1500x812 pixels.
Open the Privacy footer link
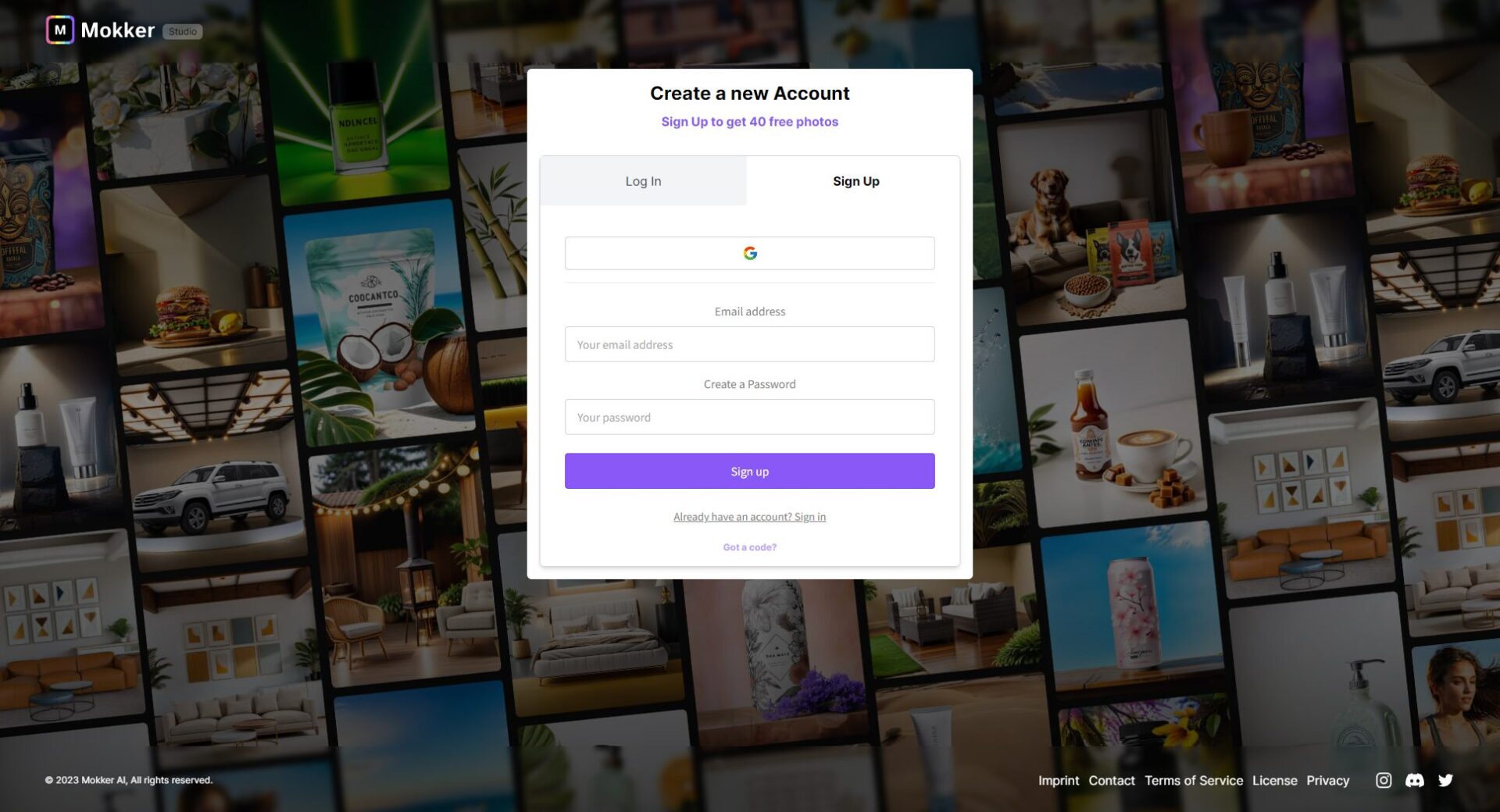[x=1327, y=780]
